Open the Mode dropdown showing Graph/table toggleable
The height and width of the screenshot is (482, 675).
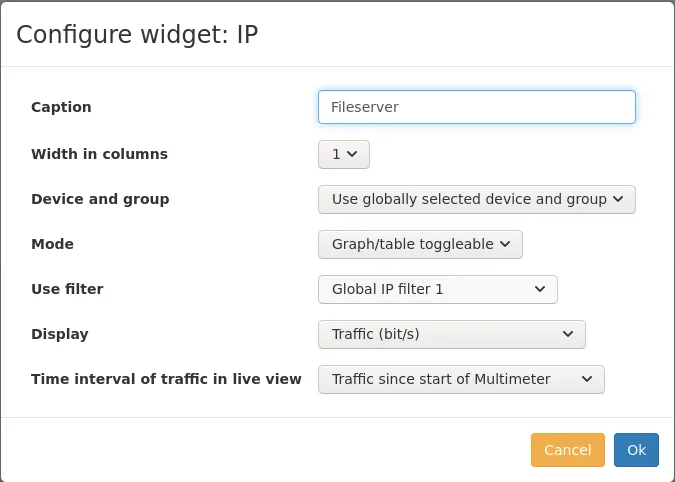420,244
